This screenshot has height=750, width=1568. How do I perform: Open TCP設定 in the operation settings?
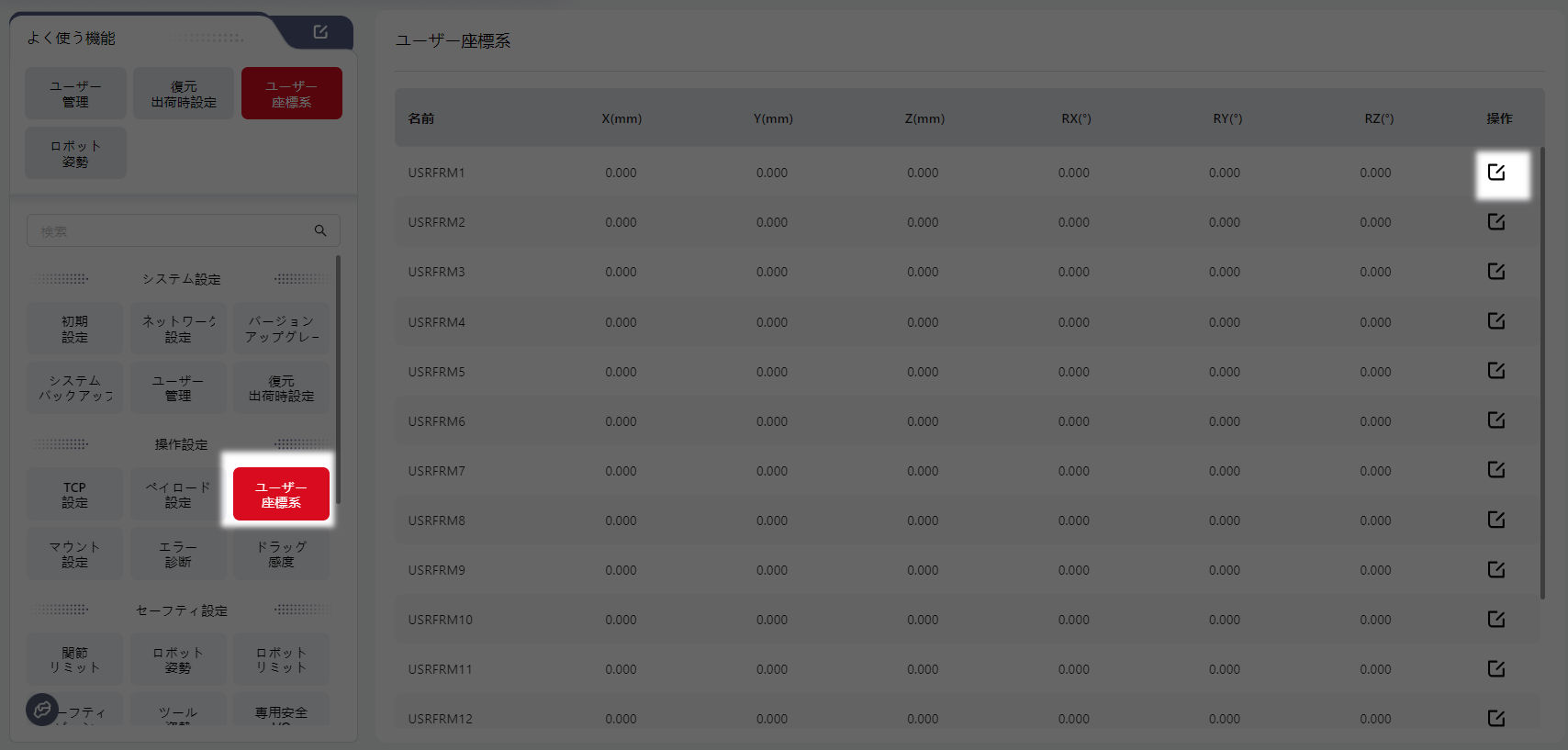[74, 495]
